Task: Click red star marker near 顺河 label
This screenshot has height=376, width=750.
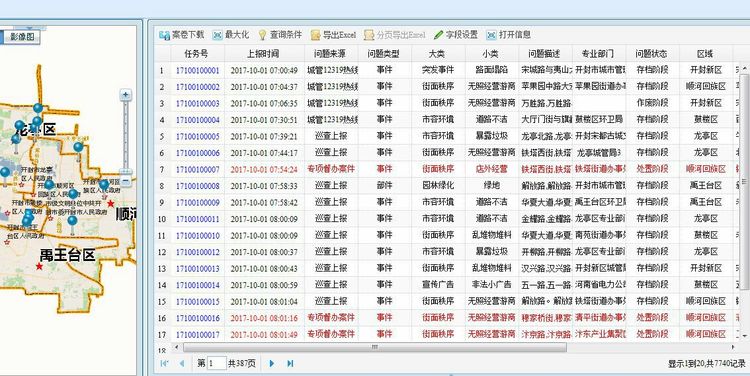Action: click(110, 203)
